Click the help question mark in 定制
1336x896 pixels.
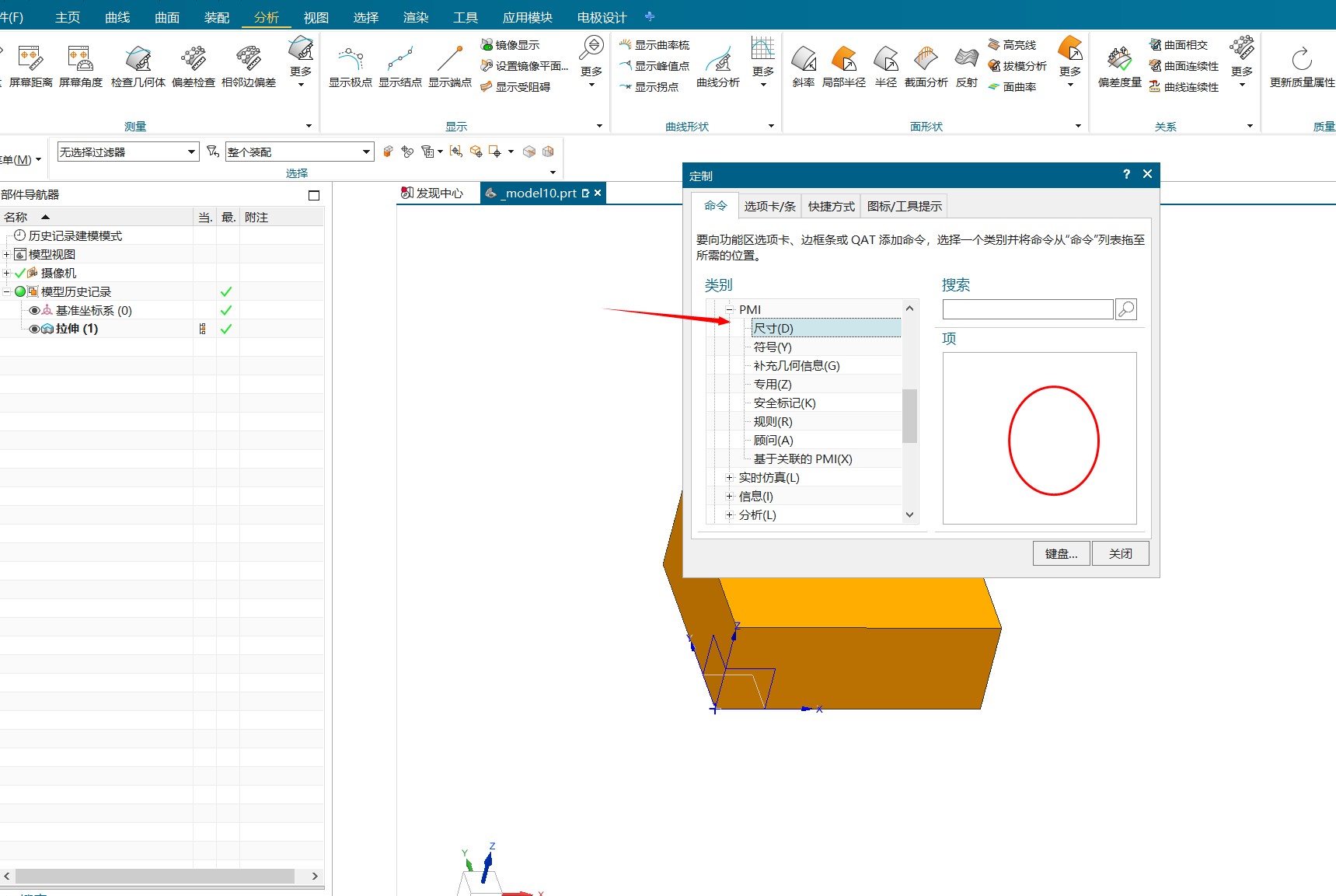[1126, 174]
